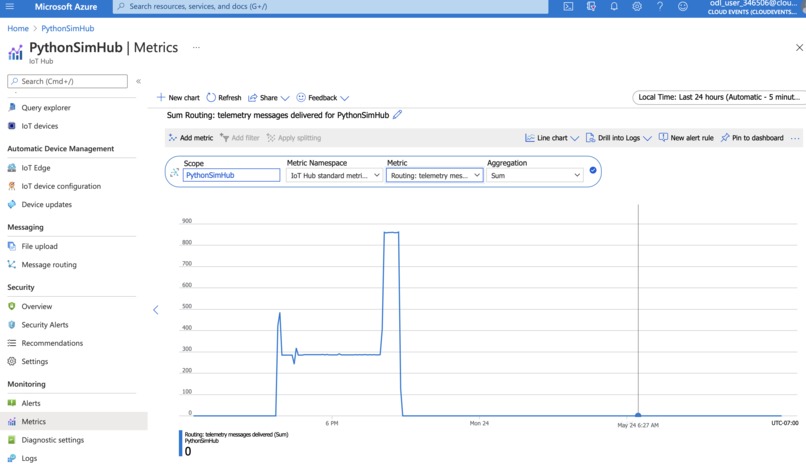The height and width of the screenshot is (464, 806).
Task: Click the Device updates icon
Action: (x=12, y=205)
